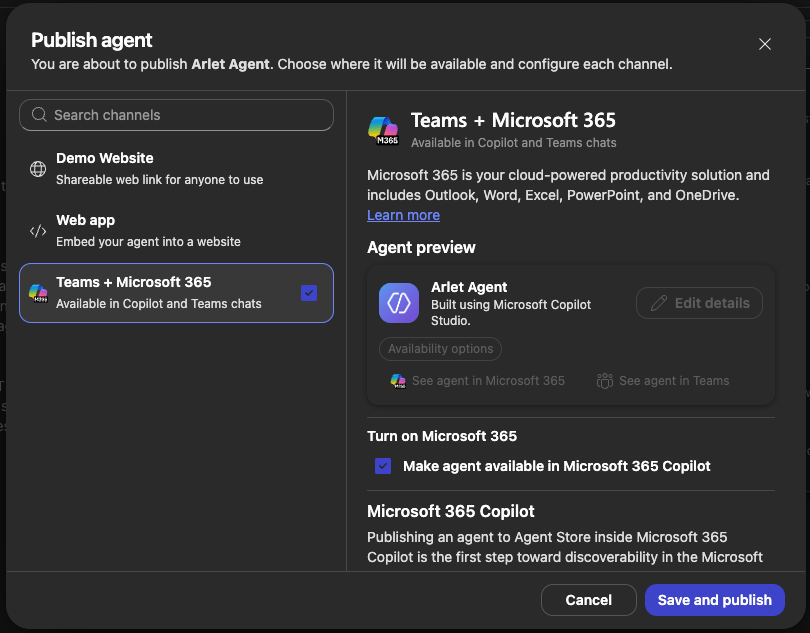The width and height of the screenshot is (810, 633).
Task: Toggle Make agent available in Microsoft 365 Copilot
Action: coord(383,466)
